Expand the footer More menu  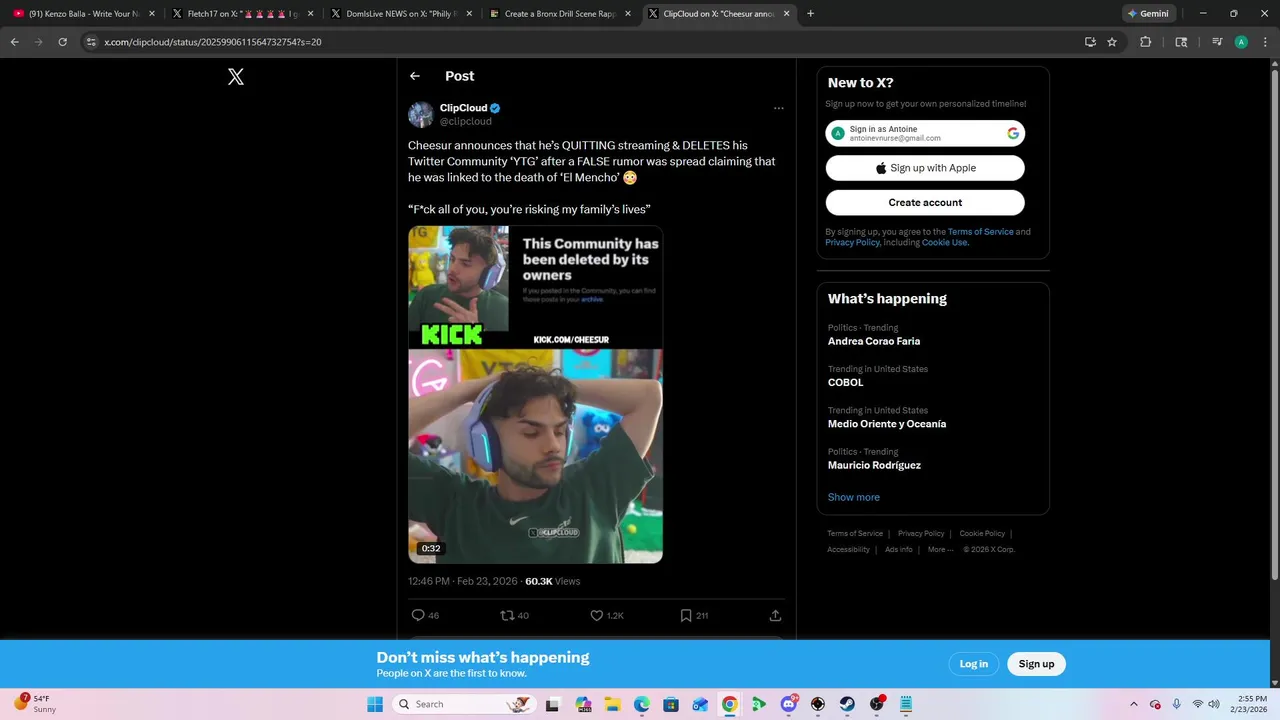click(x=940, y=549)
